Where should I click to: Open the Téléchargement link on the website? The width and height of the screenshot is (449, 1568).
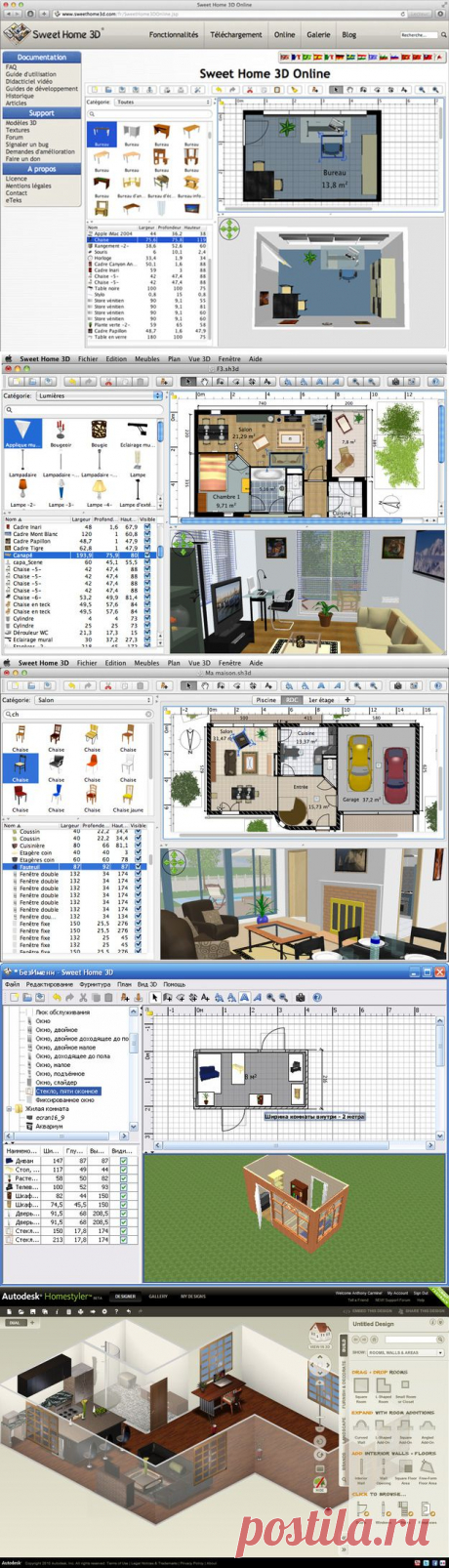point(236,34)
